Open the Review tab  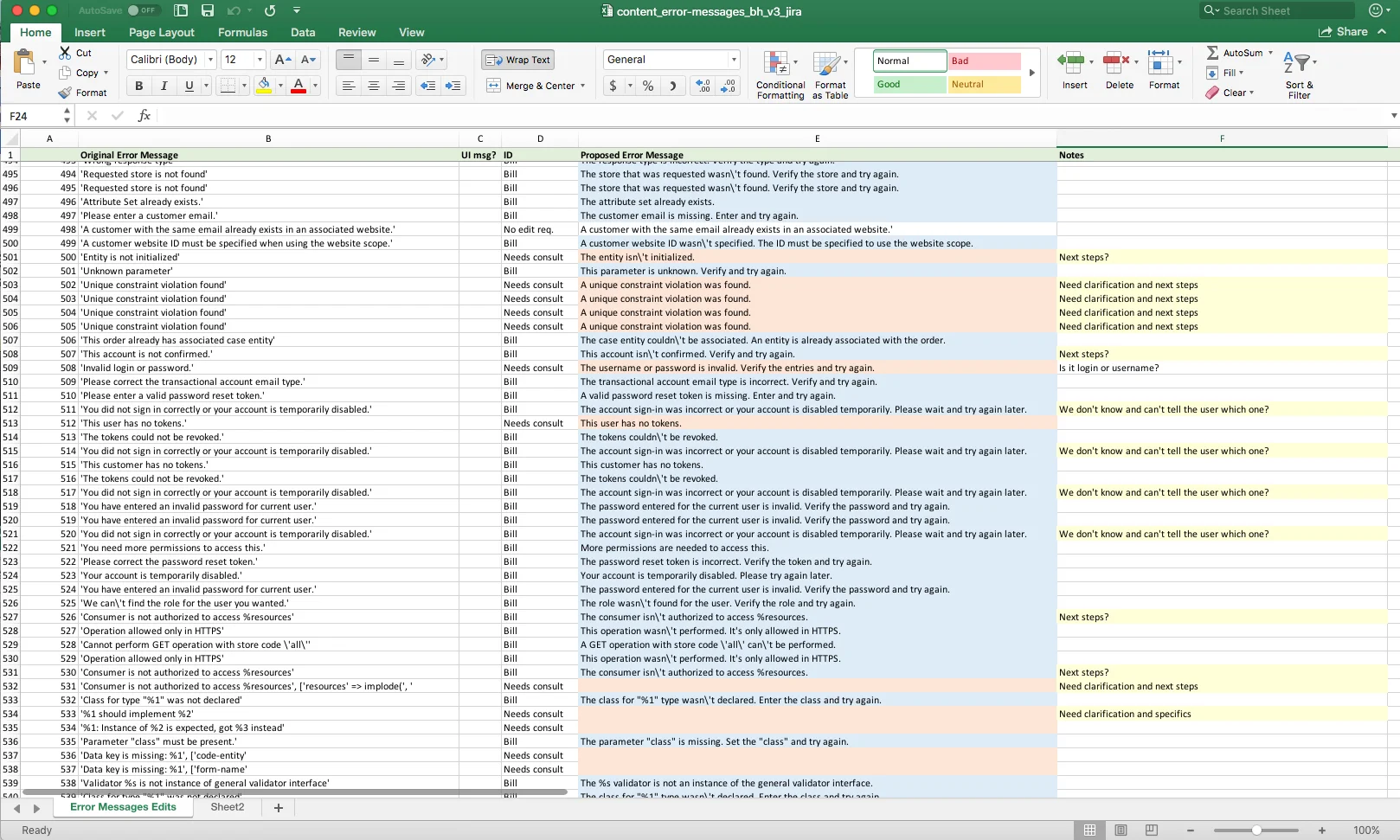pyautogui.click(x=356, y=32)
